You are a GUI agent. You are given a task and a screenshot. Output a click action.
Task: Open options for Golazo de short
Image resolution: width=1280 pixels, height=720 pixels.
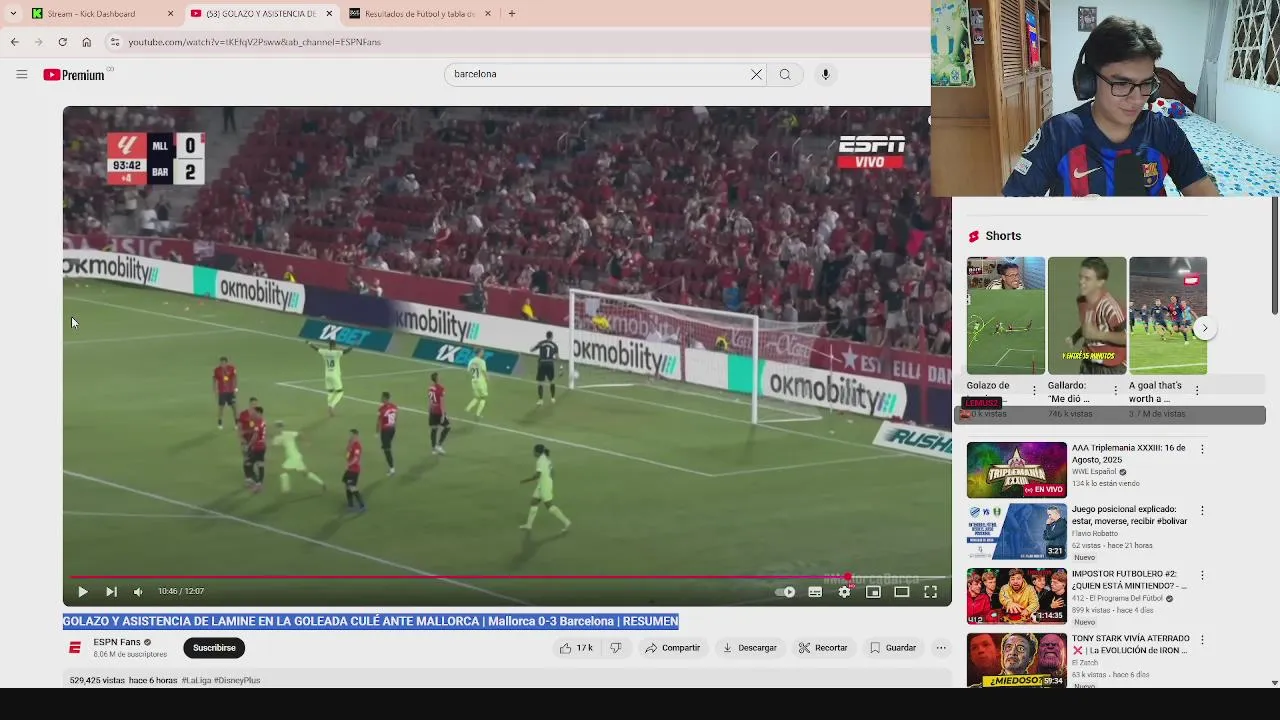[1035, 391]
